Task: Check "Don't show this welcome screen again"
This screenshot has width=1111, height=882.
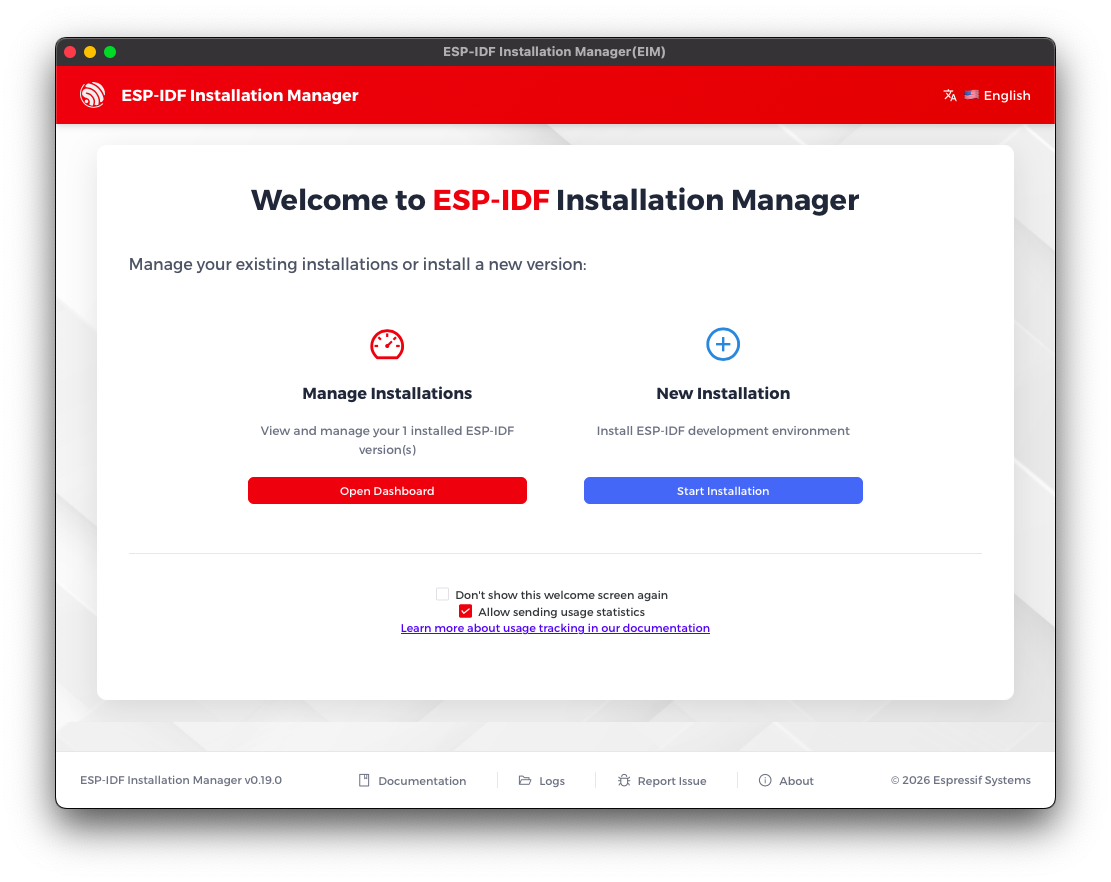Action: click(443, 594)
